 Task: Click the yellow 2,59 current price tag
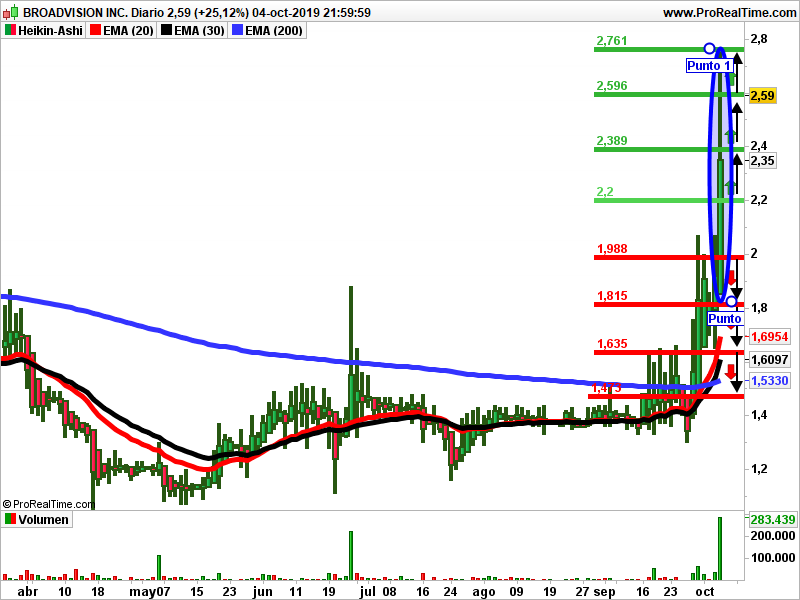[x=762, y=96]
